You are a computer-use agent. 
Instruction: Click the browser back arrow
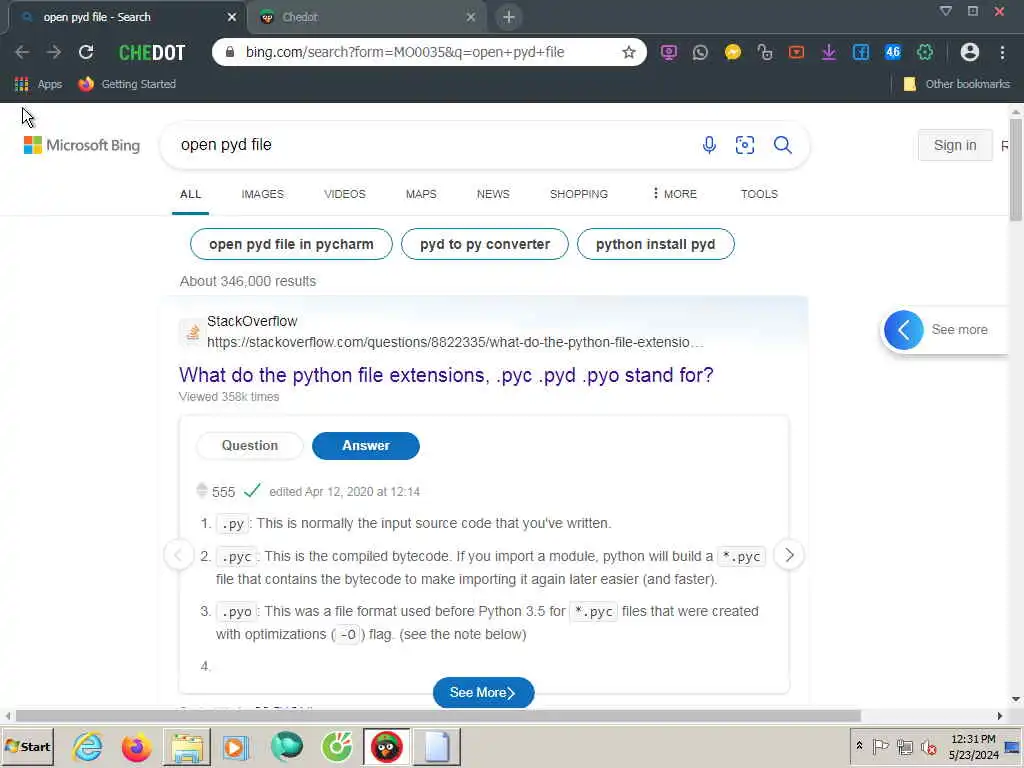pyautogui.click(x=22, y=52)
